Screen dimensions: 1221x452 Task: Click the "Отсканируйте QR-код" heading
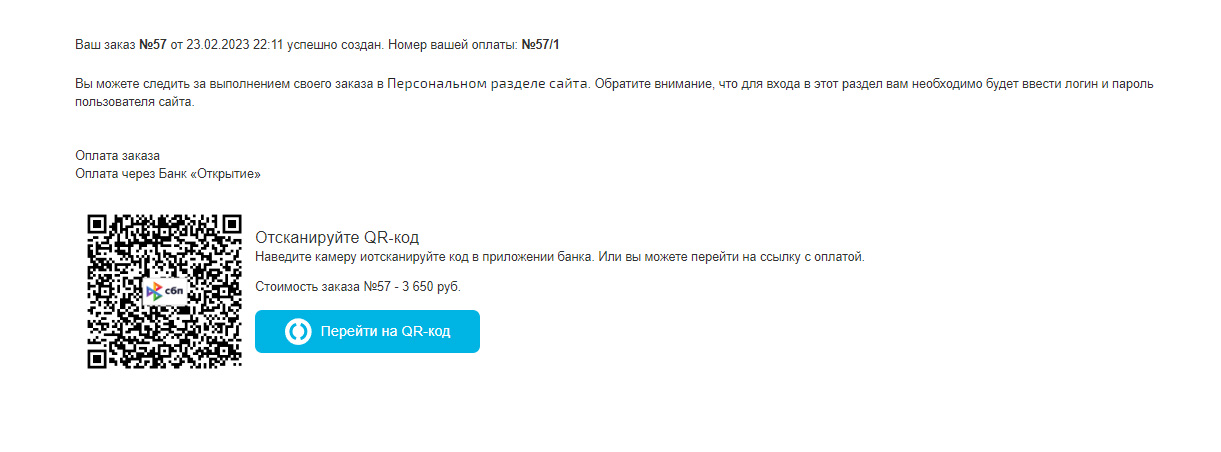pos(337,237)
